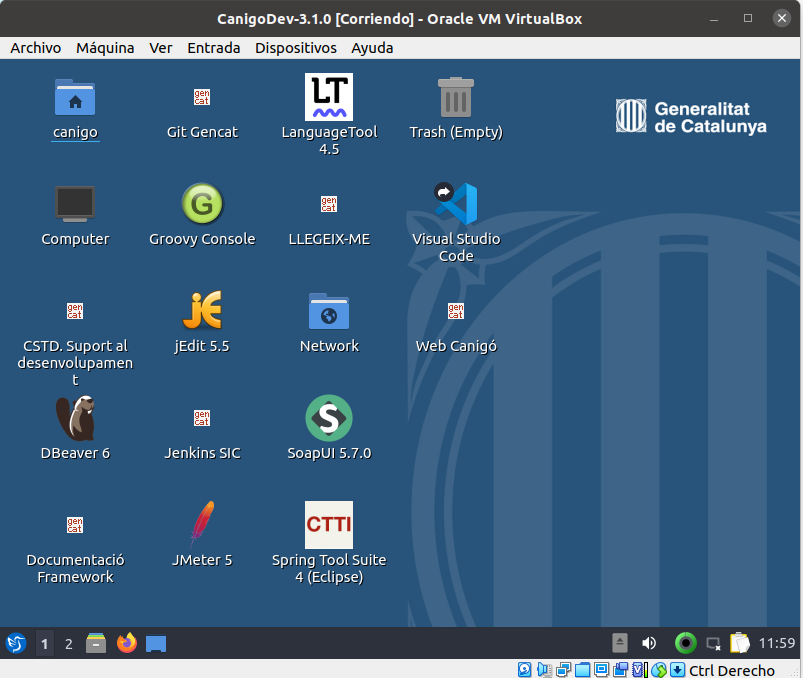
Task: Launch Spring Tool Suite 4 (Eclipse)
Action: 329,525
